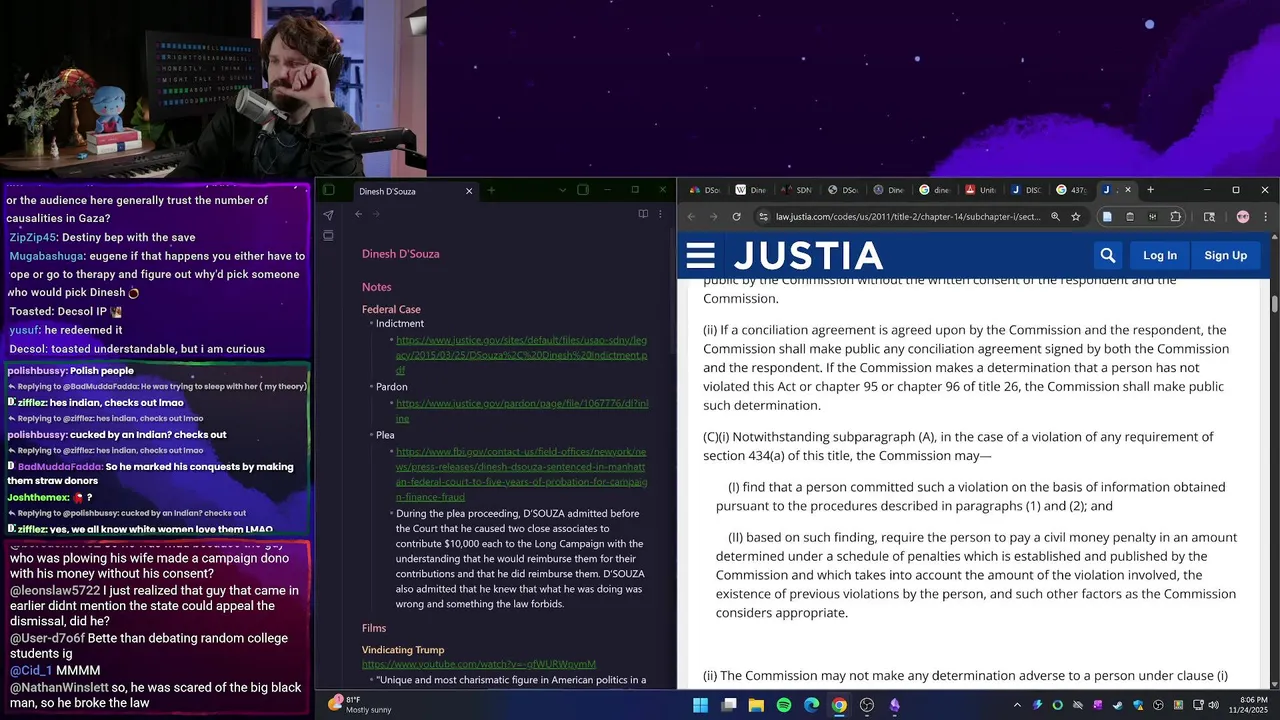
Task: Go back in Chrome browser
Action: 691,216
